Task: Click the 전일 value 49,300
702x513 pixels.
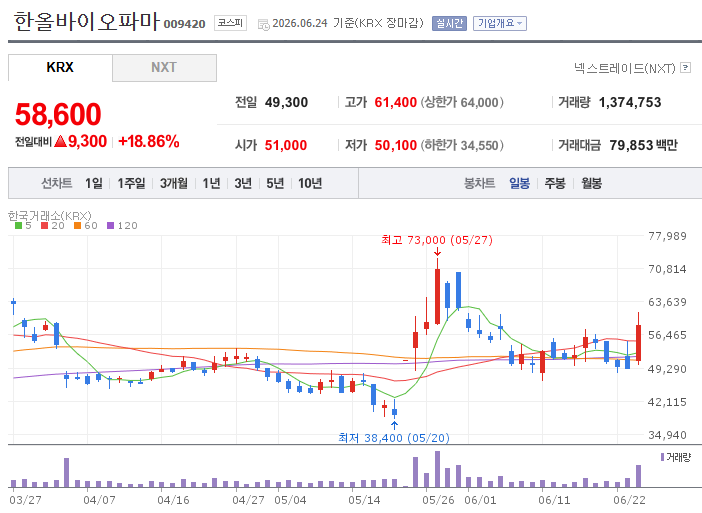Action: tap(287, 103)
